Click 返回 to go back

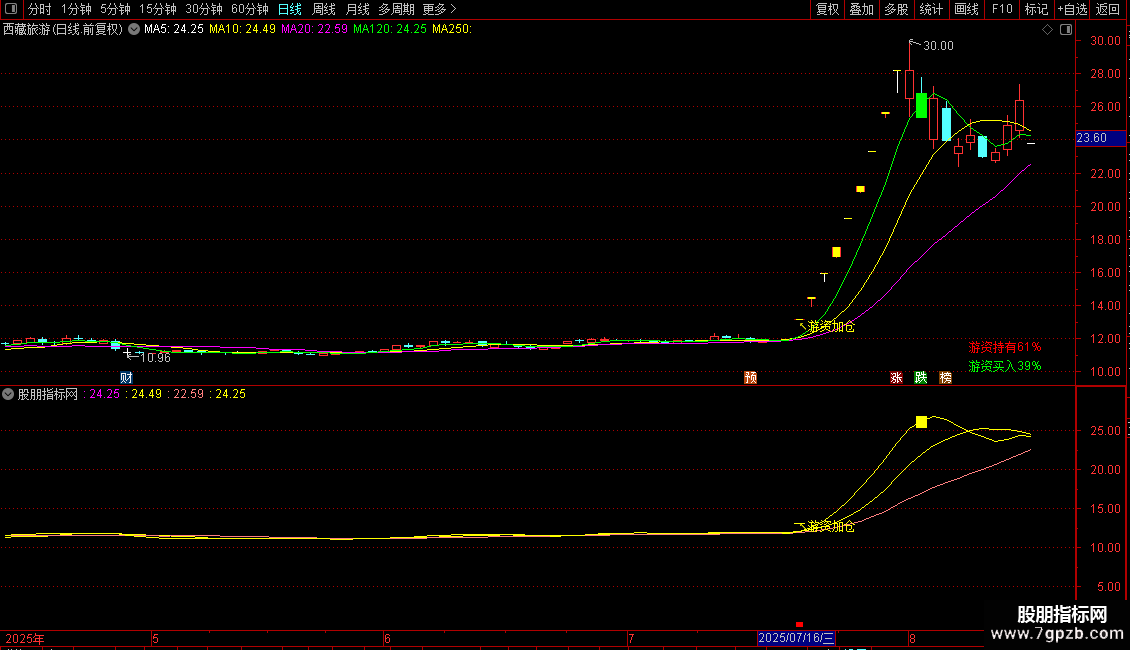click(1108, 9)
